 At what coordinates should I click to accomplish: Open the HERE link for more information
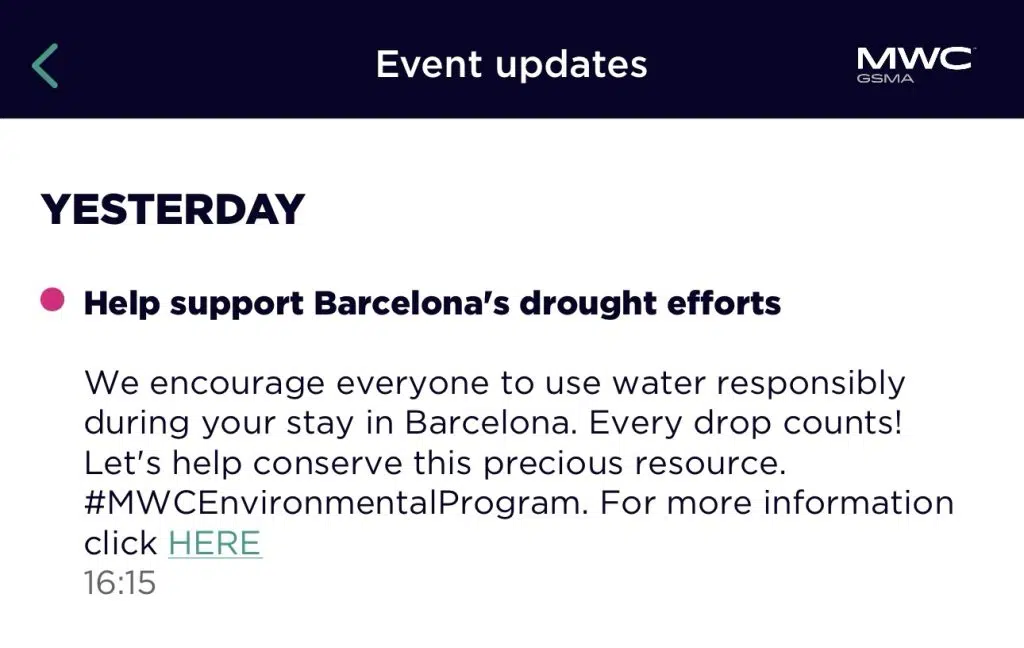point(215,543)
